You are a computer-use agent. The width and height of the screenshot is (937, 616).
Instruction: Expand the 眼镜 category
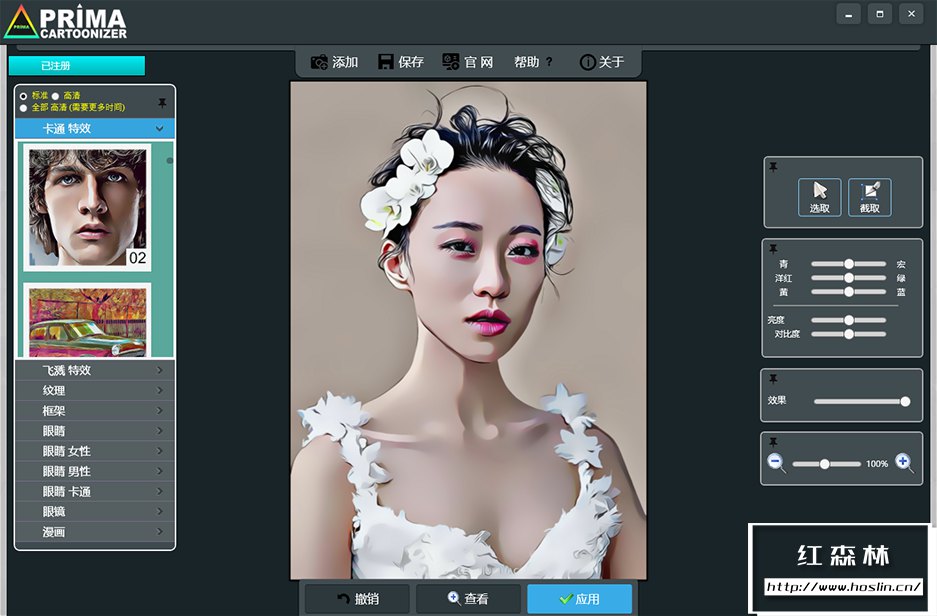(x=95, y=511)
